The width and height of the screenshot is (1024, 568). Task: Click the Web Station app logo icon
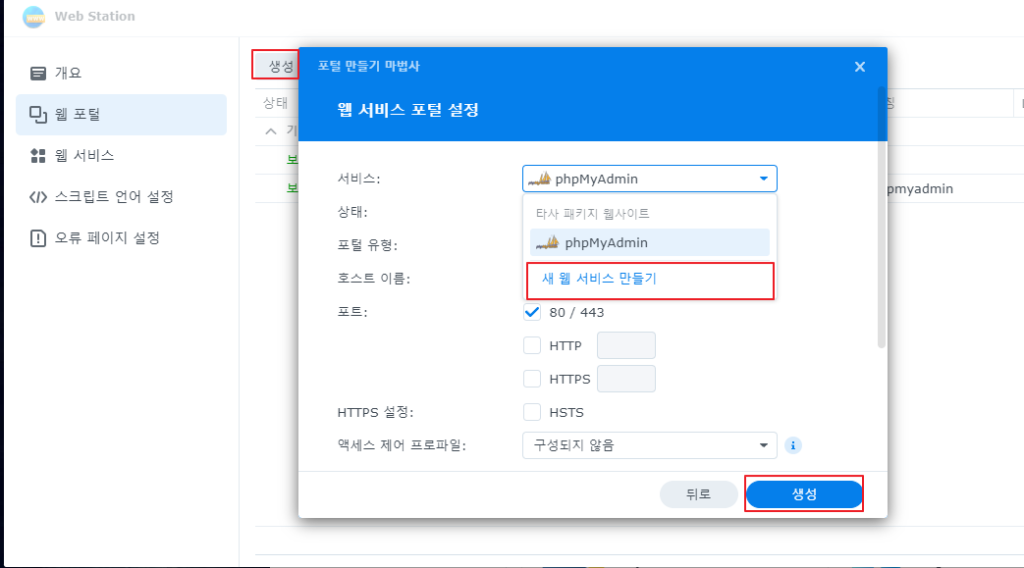pyautogui.click(x=34, y=16)
